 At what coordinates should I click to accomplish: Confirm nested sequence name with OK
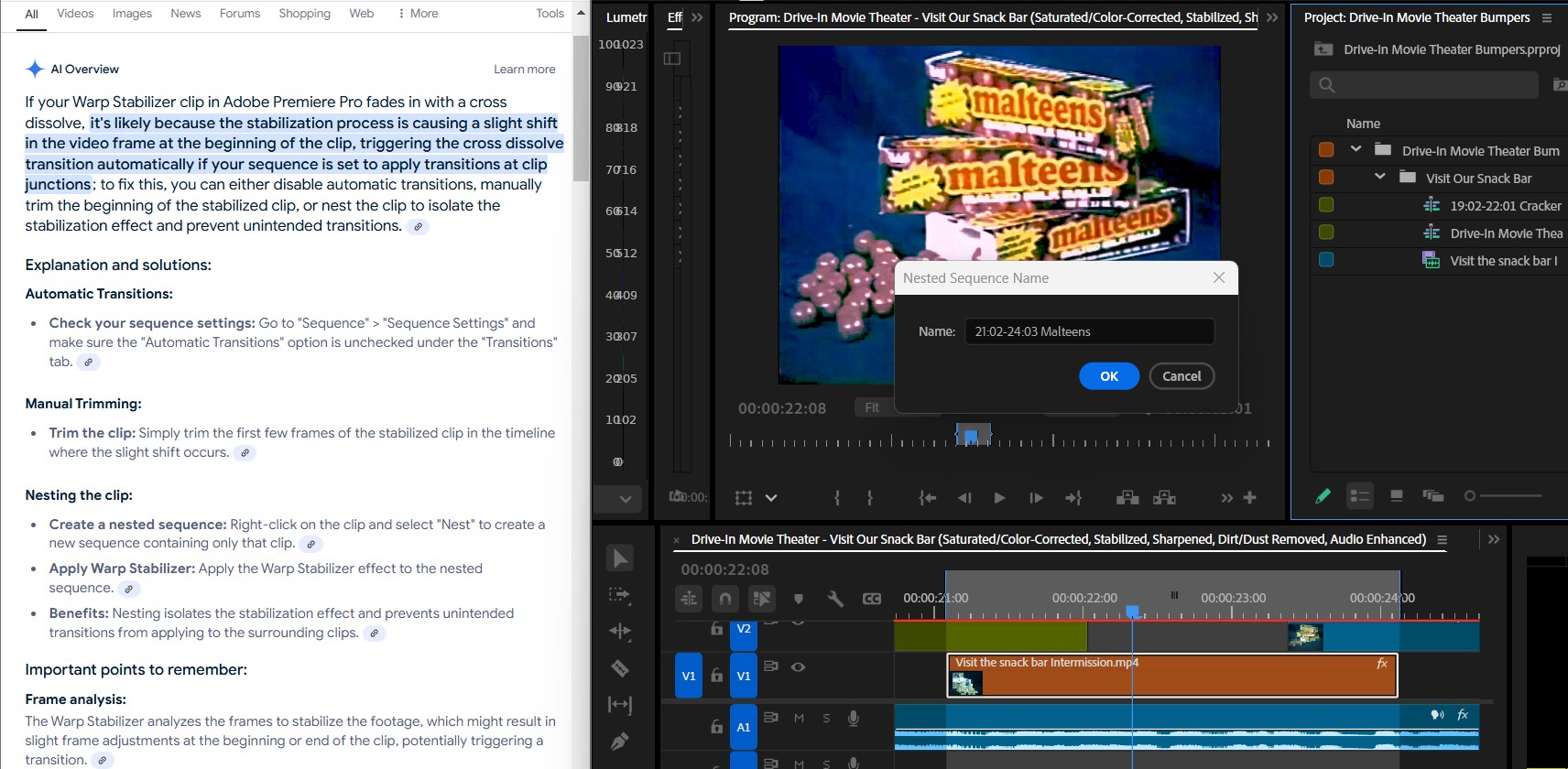[1109, 376]
